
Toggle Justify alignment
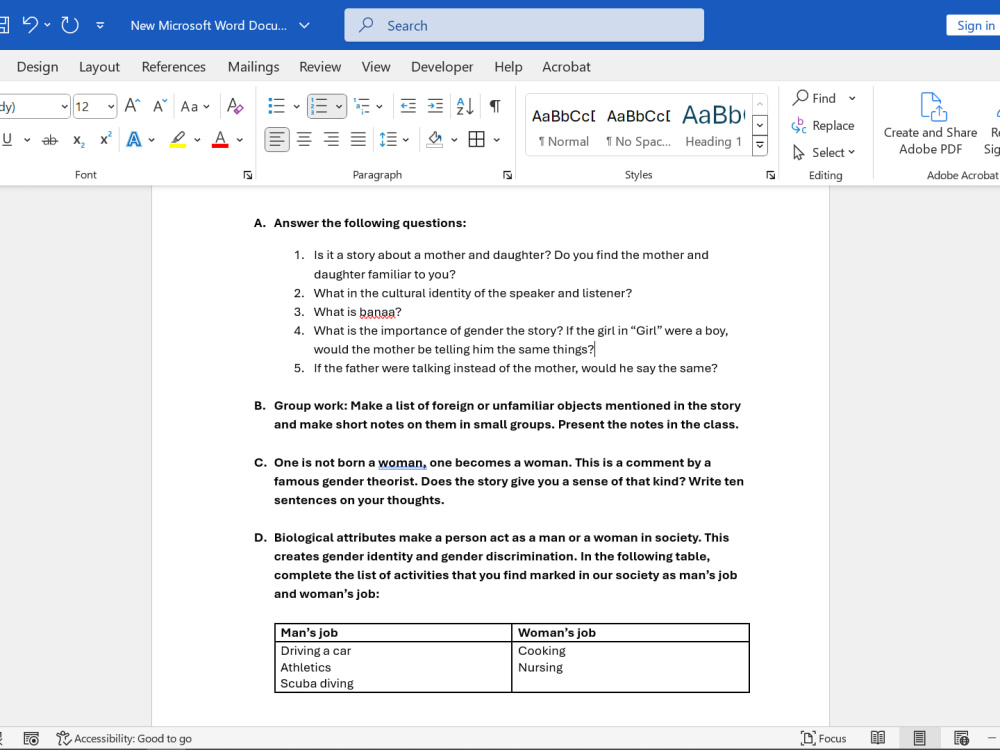click(x=358, y=139)
